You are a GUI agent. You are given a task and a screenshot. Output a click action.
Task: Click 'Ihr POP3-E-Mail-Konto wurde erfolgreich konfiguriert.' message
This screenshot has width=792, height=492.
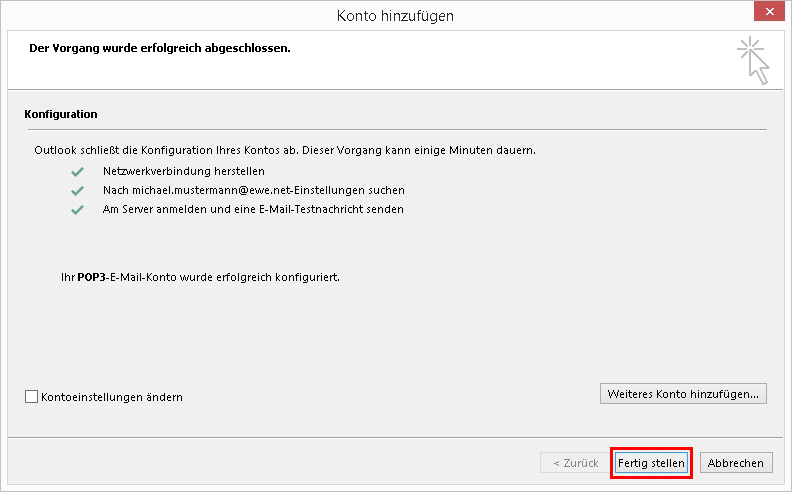(201, 277)
